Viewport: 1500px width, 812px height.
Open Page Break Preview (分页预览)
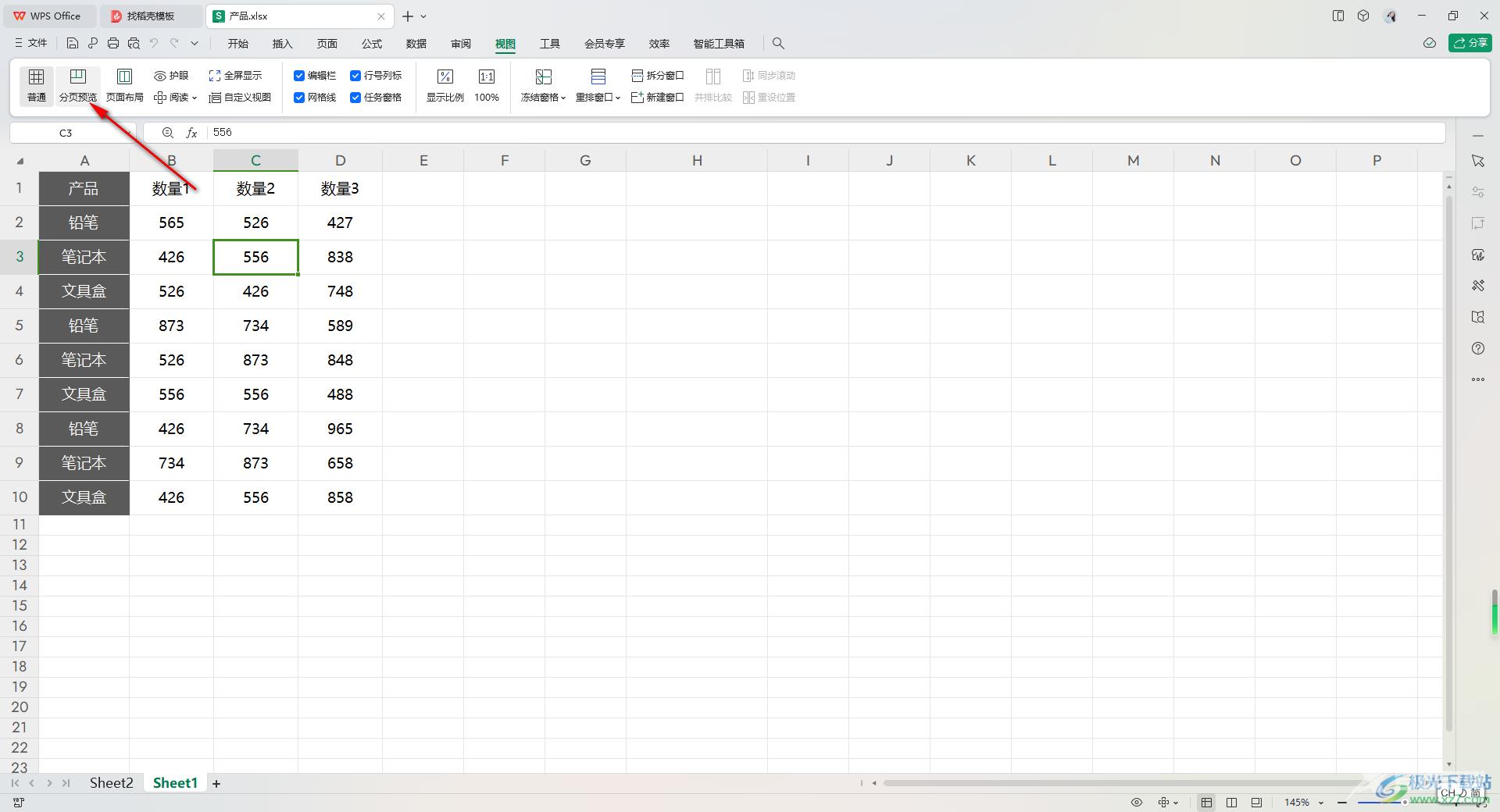coord(77,85)
